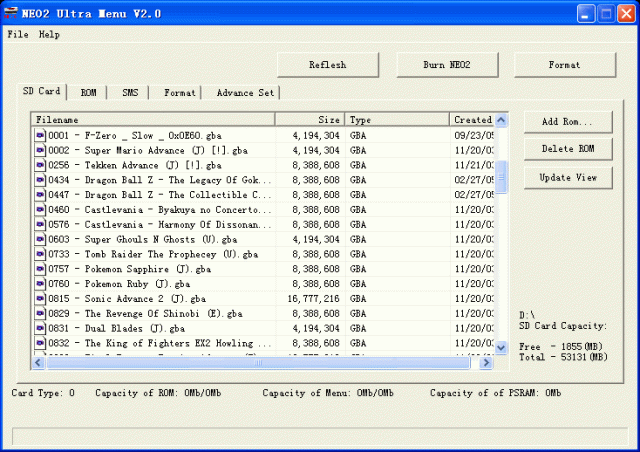Viewport: 640px width, 452px height.
Task: Click the NEO2 Ultra Menu title bar icon
Action: [10, 13]
